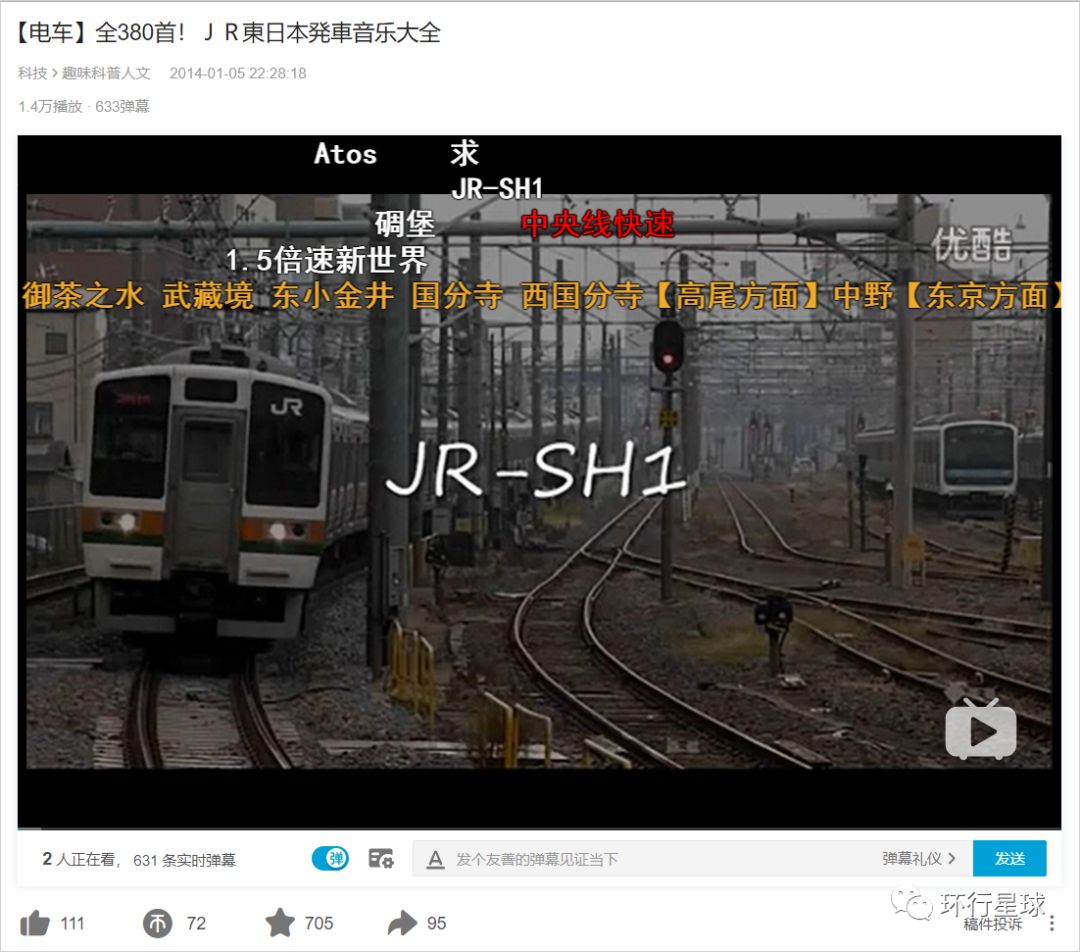This screenshot has width=1080, height=952.
Task: Click the like count 111
Action: pyautogui.click(x=72, y=923)
